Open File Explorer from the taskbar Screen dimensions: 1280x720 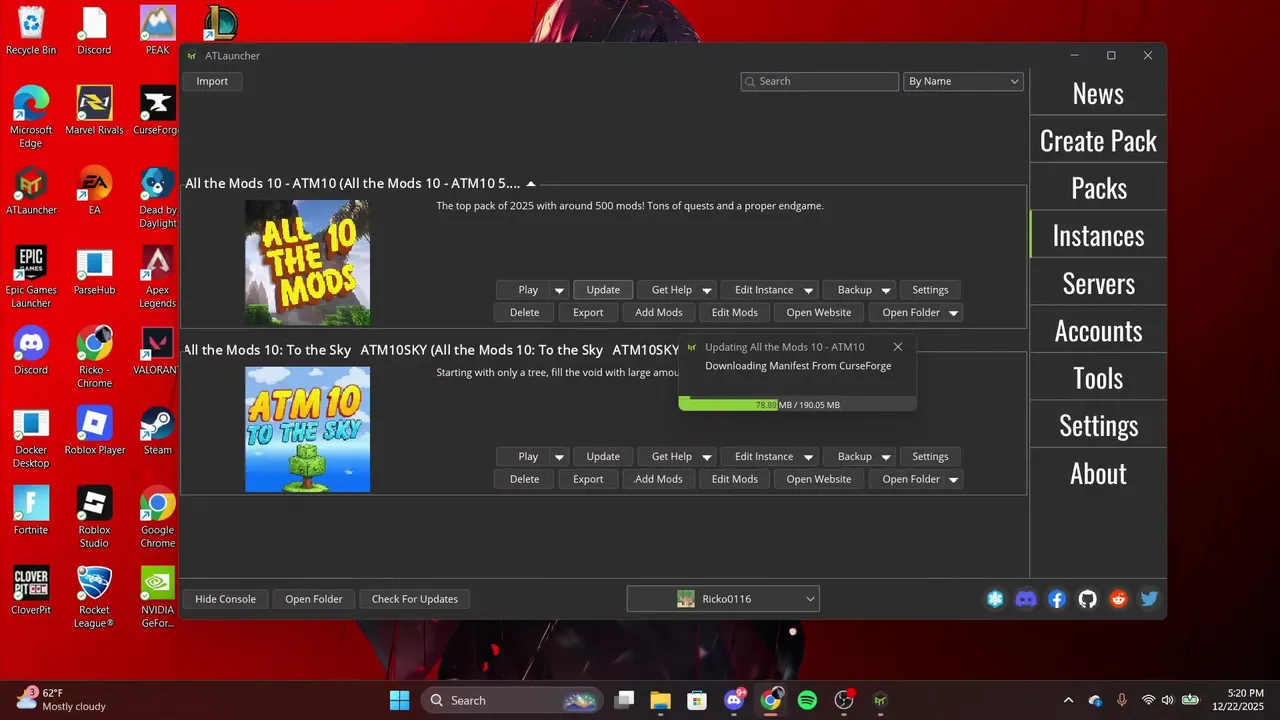point(660,700)
